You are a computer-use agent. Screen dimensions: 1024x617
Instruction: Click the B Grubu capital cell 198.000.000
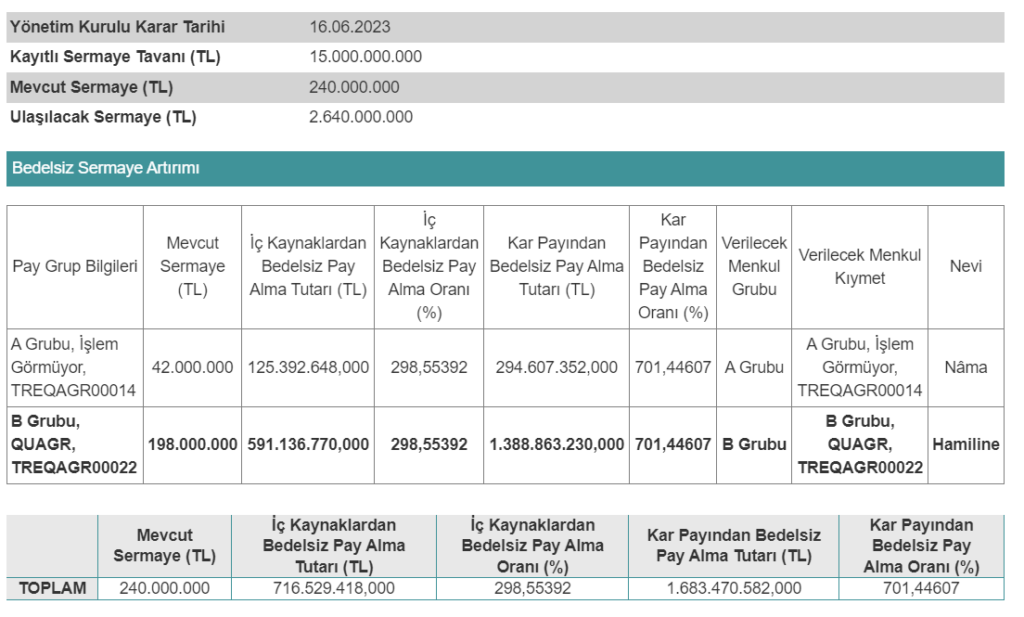tap(192, 444)
